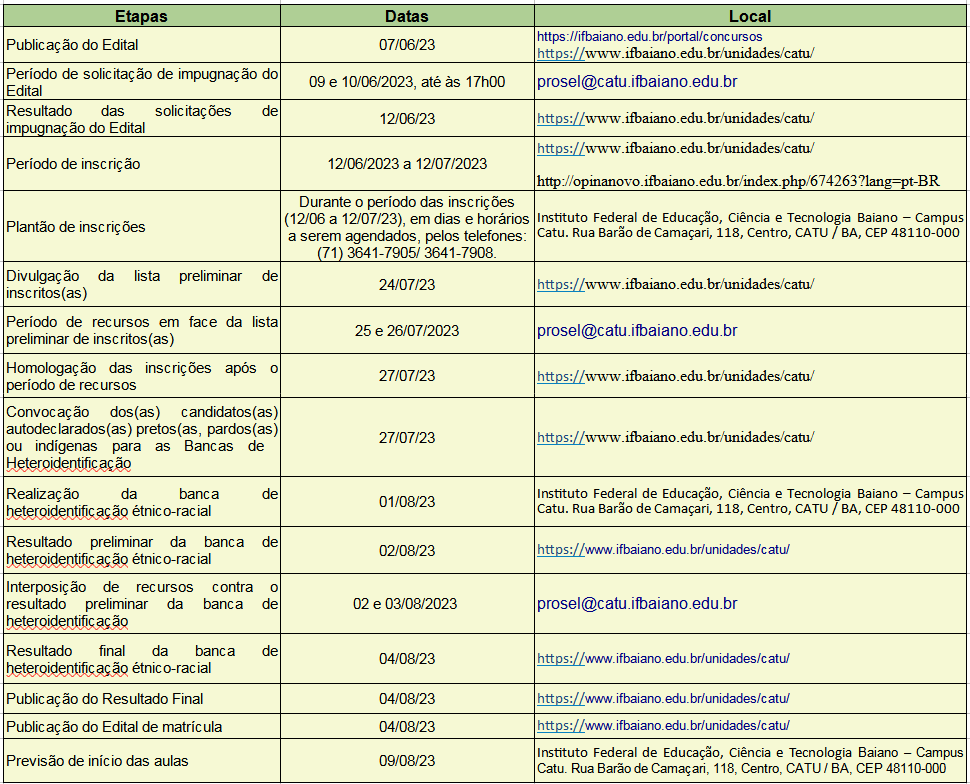Open the opinanovo.ifbaiano.edu.br registration form link
This screenshot has width=970, height=784.
(737, 181)
